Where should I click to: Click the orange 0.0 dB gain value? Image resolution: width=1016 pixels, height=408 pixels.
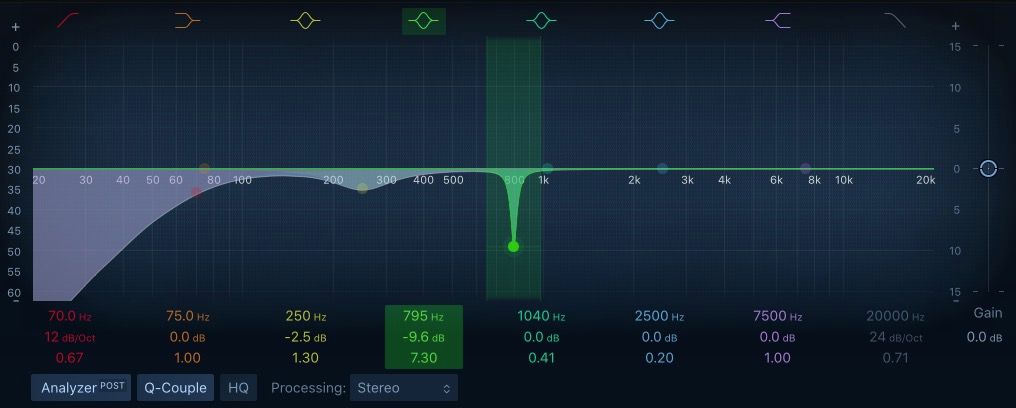[x=187, y=337]
